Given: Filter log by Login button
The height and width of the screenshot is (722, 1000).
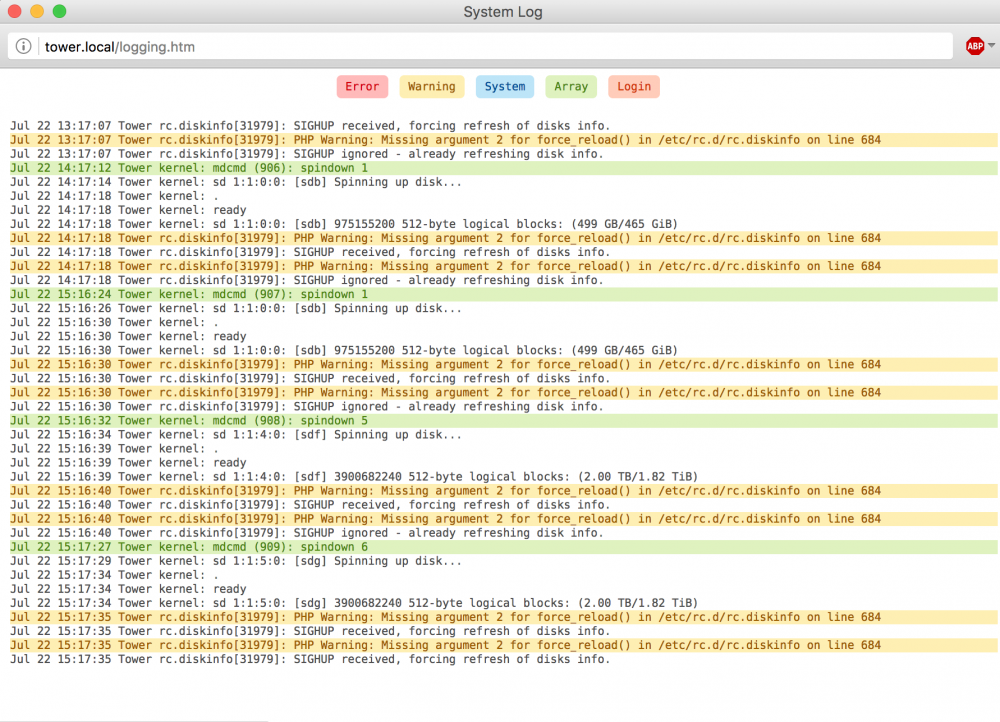Looking at the screenshot, I should [634, 87].
